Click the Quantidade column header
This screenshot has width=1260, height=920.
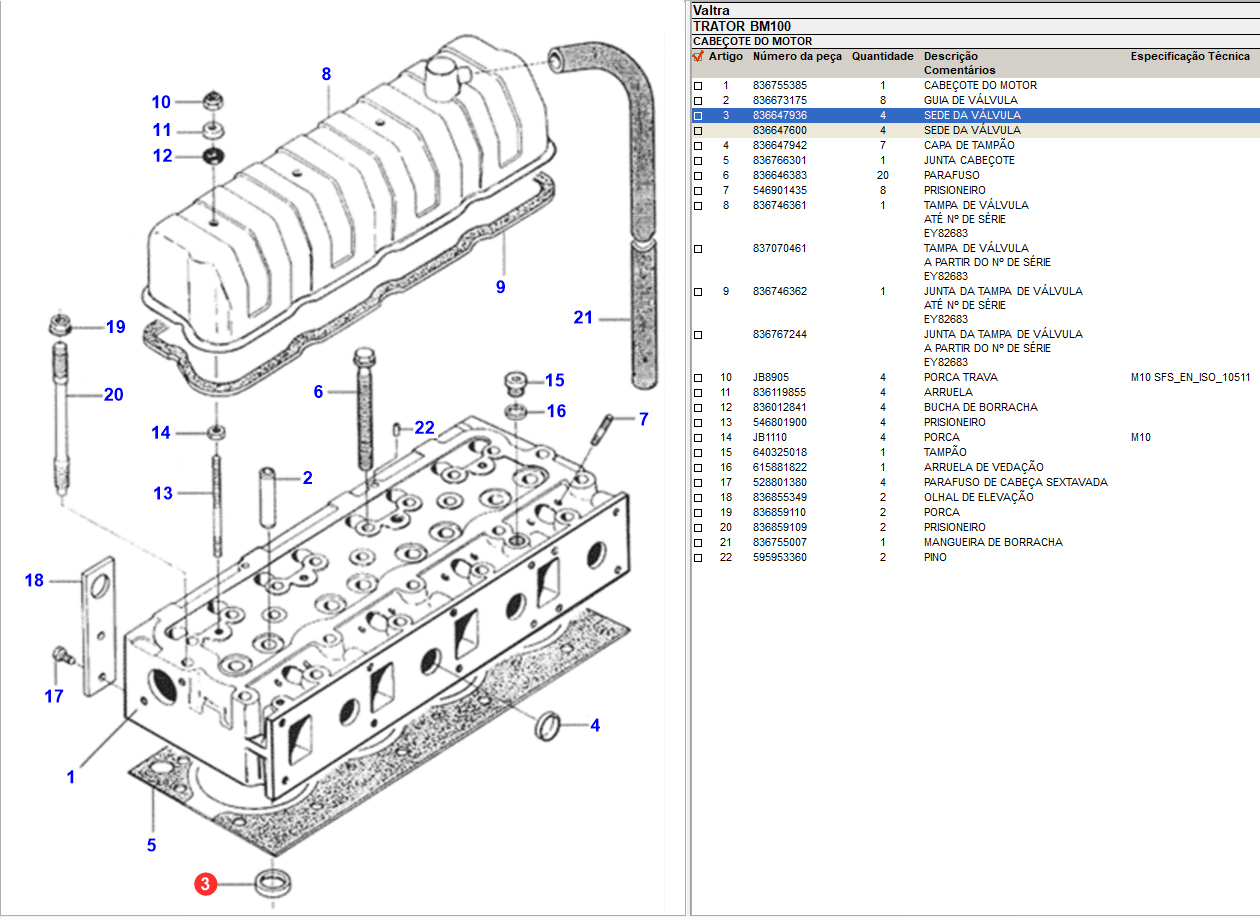(882, 56)
